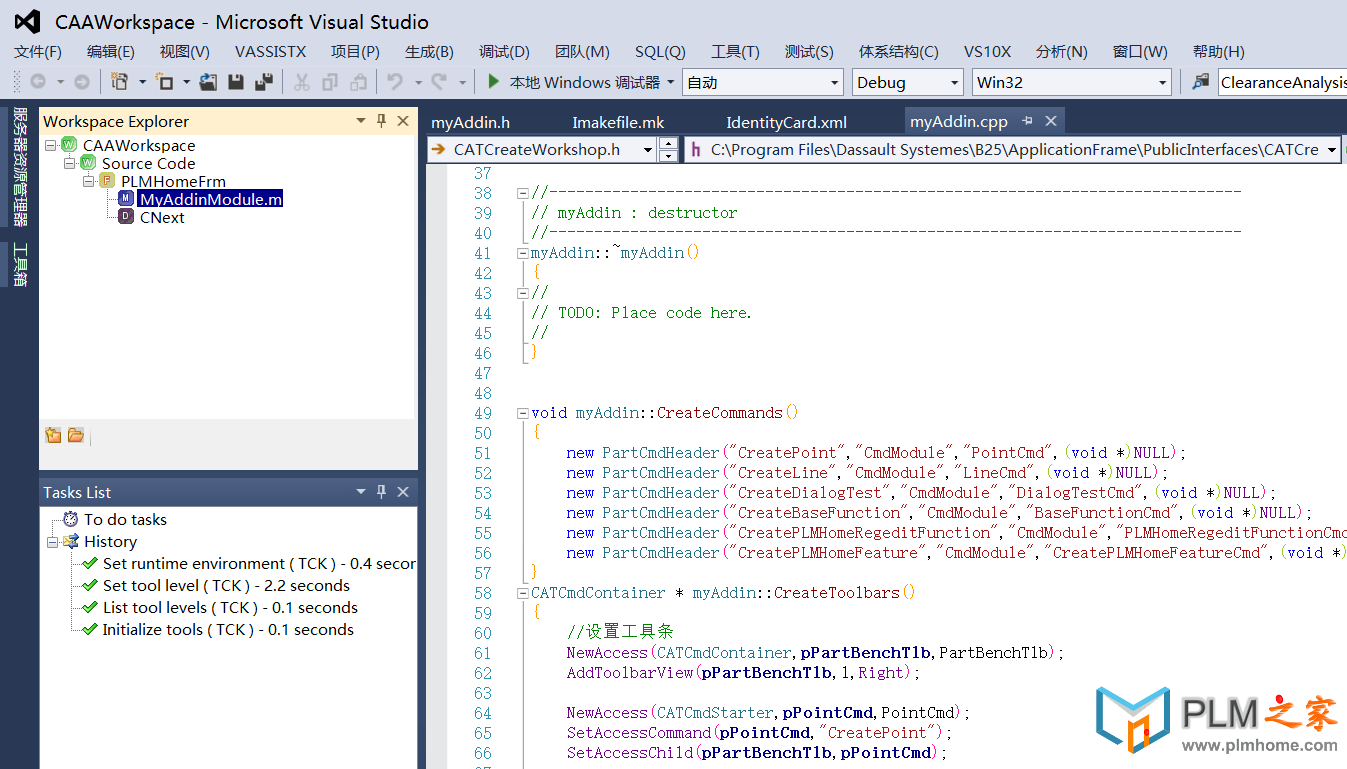1347x769 pixels.
Task: Close the Tasks List panel
Action: tap(403, 492)
